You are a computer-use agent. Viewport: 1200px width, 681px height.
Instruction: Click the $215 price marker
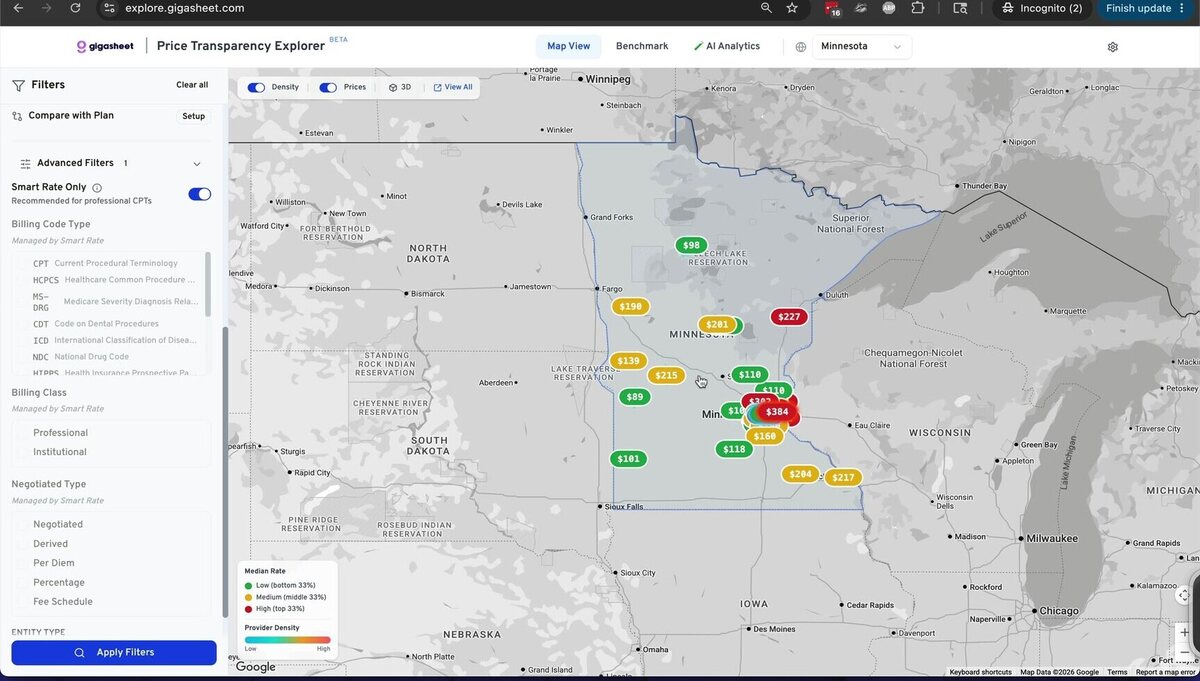click(666, 376)
